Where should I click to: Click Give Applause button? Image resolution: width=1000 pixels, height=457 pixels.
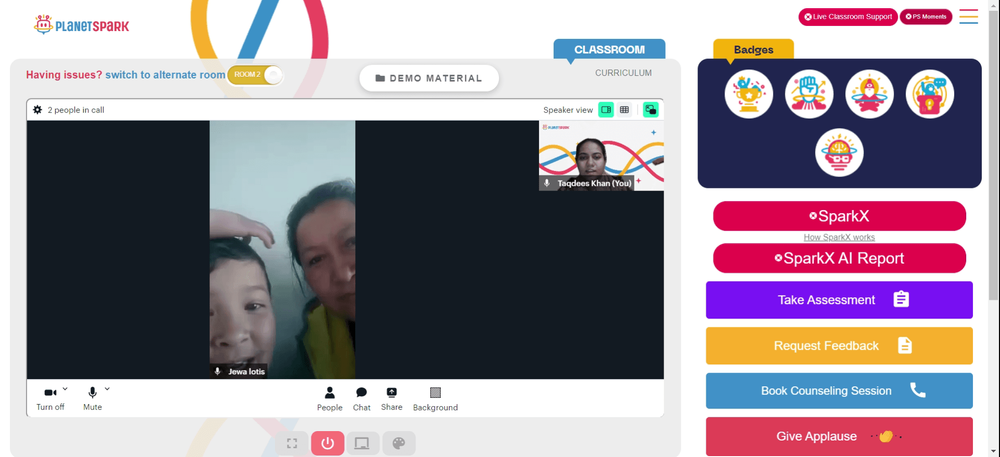point(839,437)
